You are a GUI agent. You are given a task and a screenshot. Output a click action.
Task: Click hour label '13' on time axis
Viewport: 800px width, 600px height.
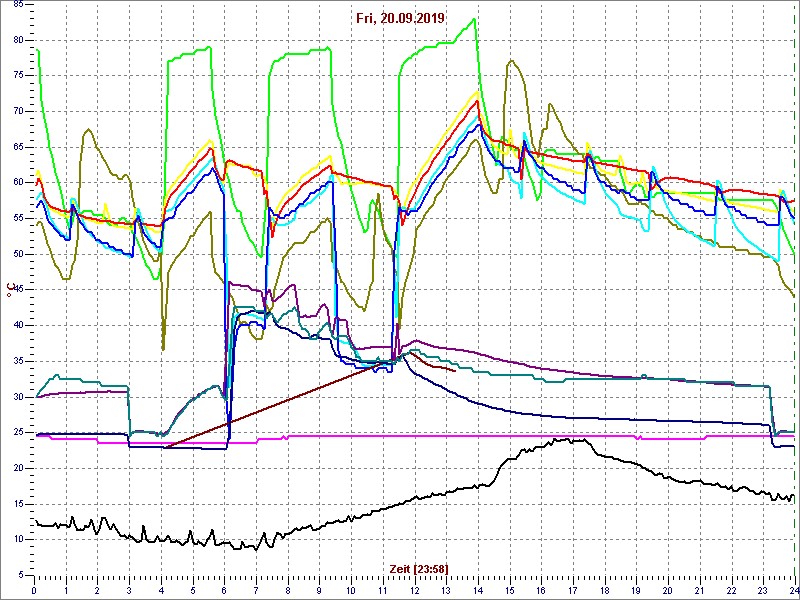pyautogui.click(x=446, y=591)
